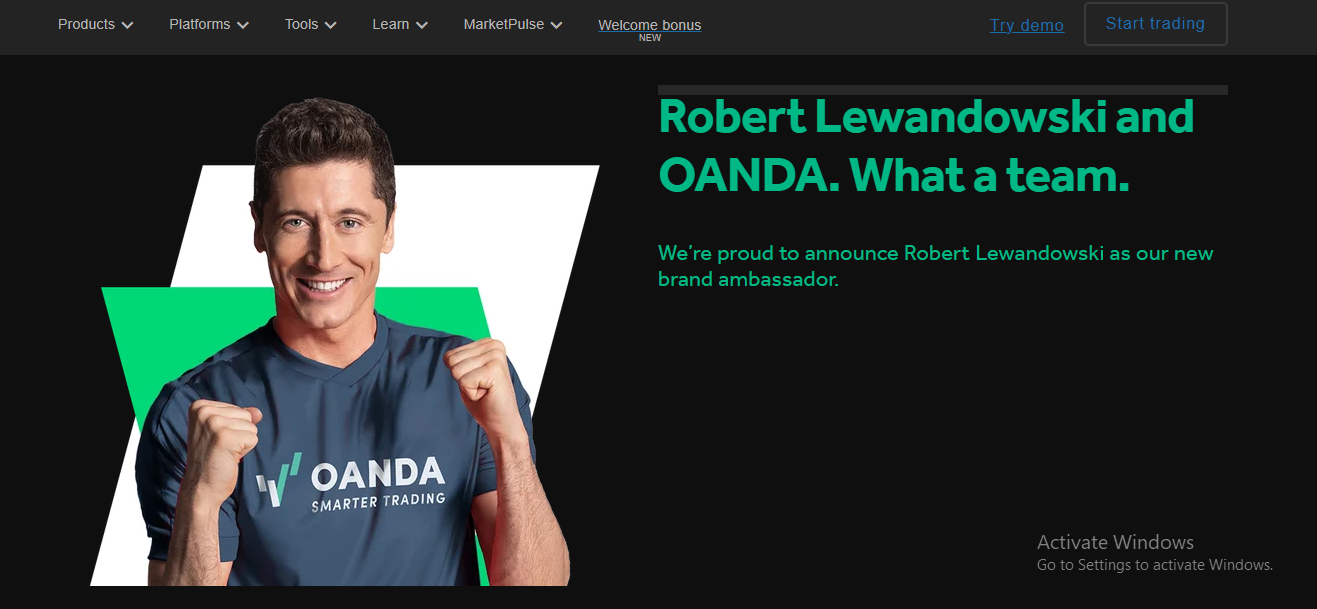Expand the MarketPulse chevron arrow

(556, 25)
